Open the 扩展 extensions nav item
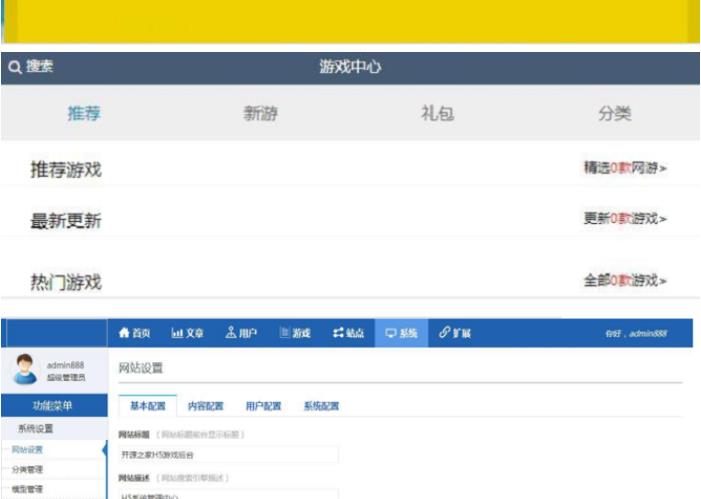 pyautogui.click(x=455, y=333)
